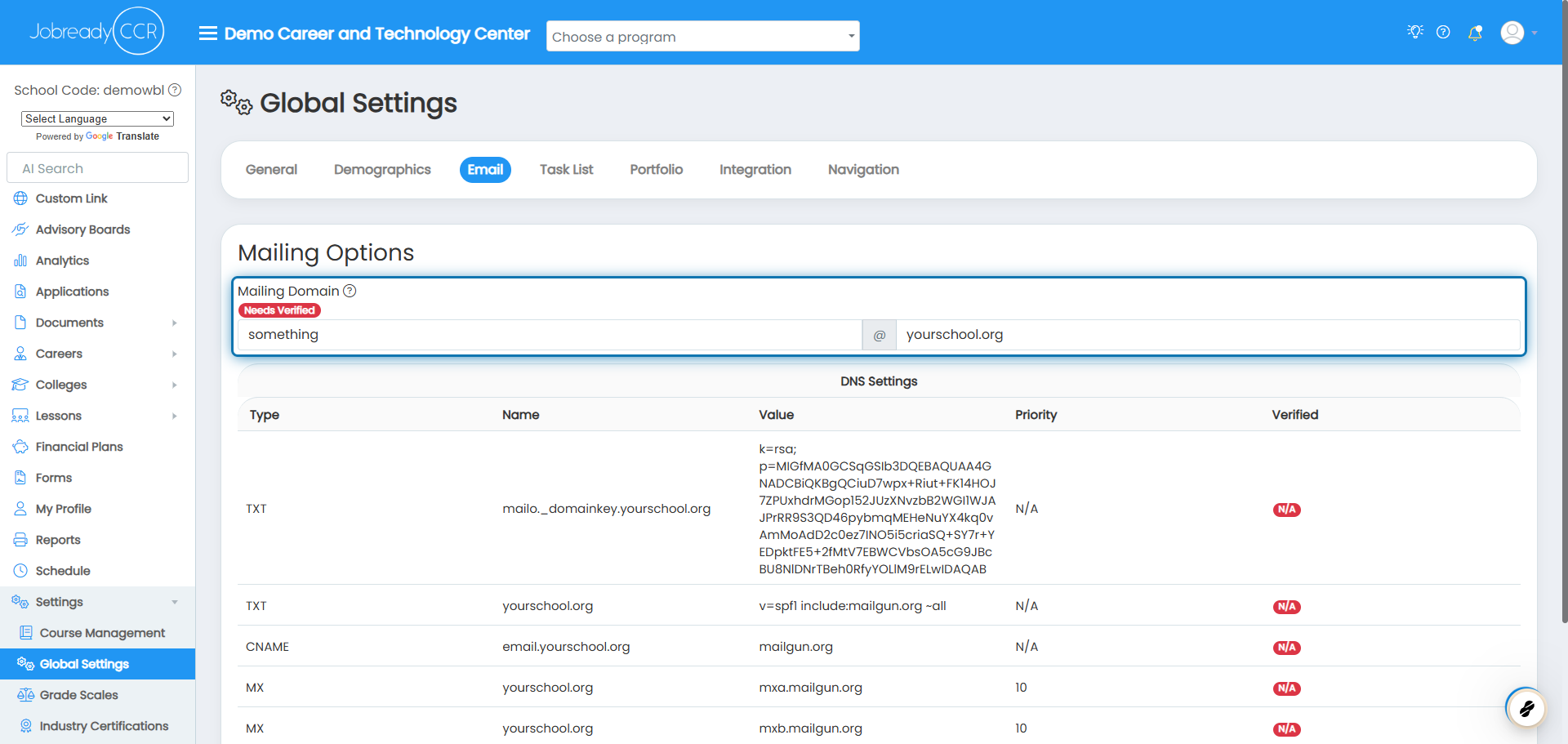This screenshot has height=744, width=1568.
Task: Click the mxa.mailgun.org value
Action: point(810,688)
